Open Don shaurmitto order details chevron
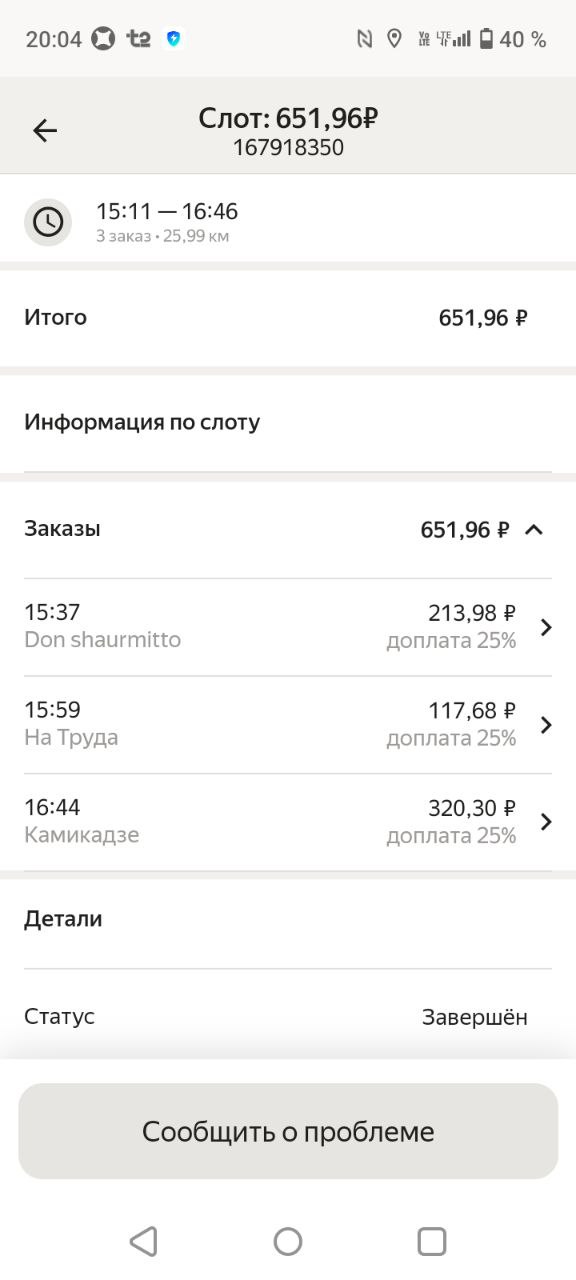The width and height of the screenshot is (576, 1280). coord(546,627)
